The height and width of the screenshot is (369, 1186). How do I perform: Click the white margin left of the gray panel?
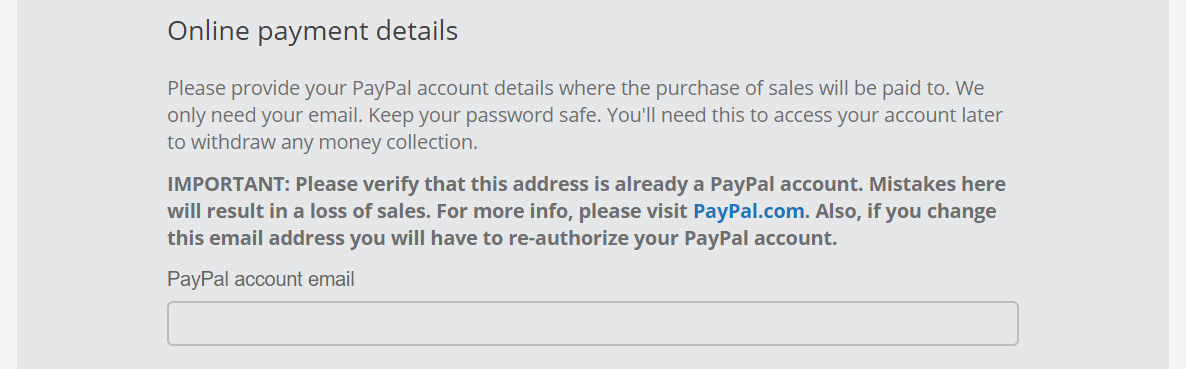click(8, 184)
